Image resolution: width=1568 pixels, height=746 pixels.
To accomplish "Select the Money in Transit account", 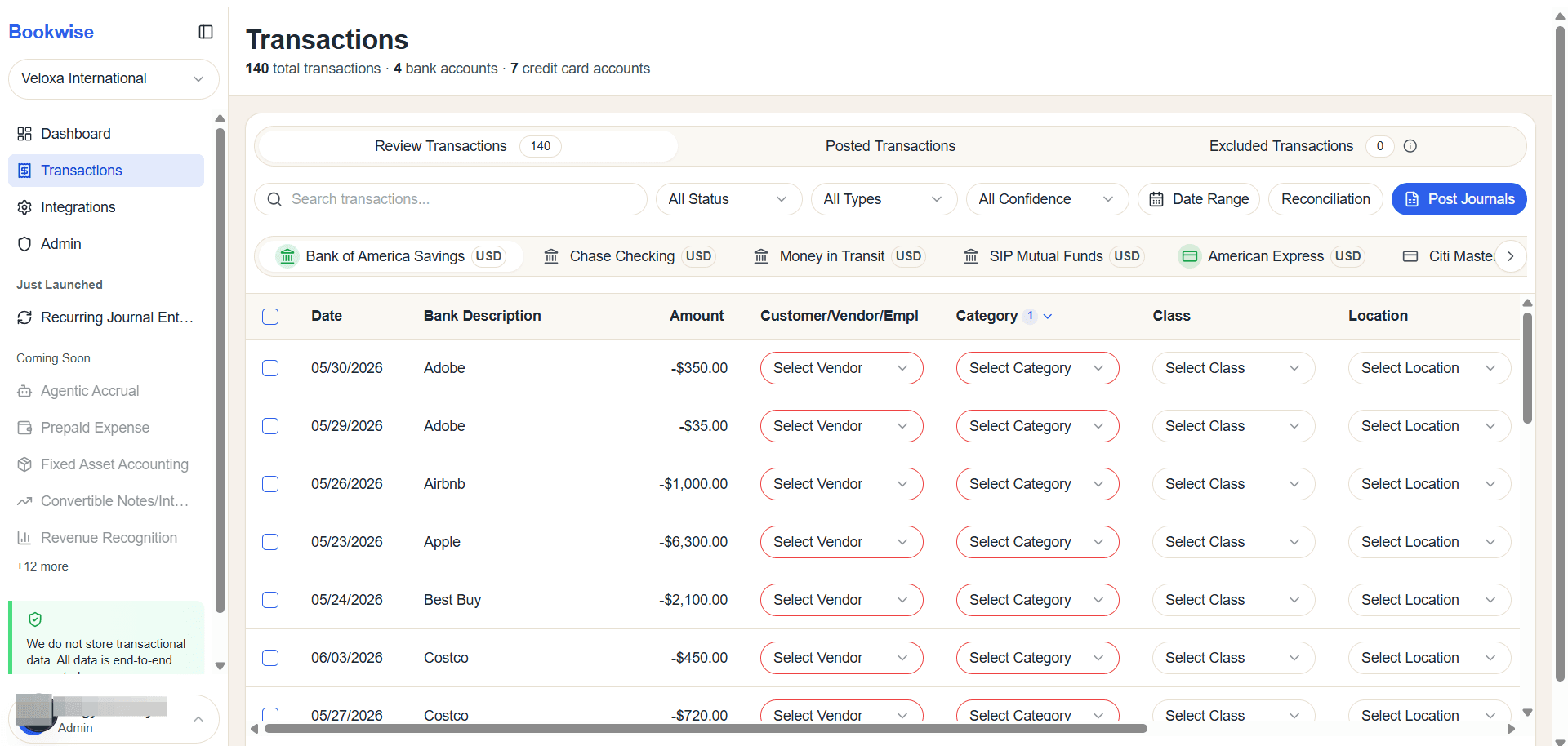I will (839, 256).
